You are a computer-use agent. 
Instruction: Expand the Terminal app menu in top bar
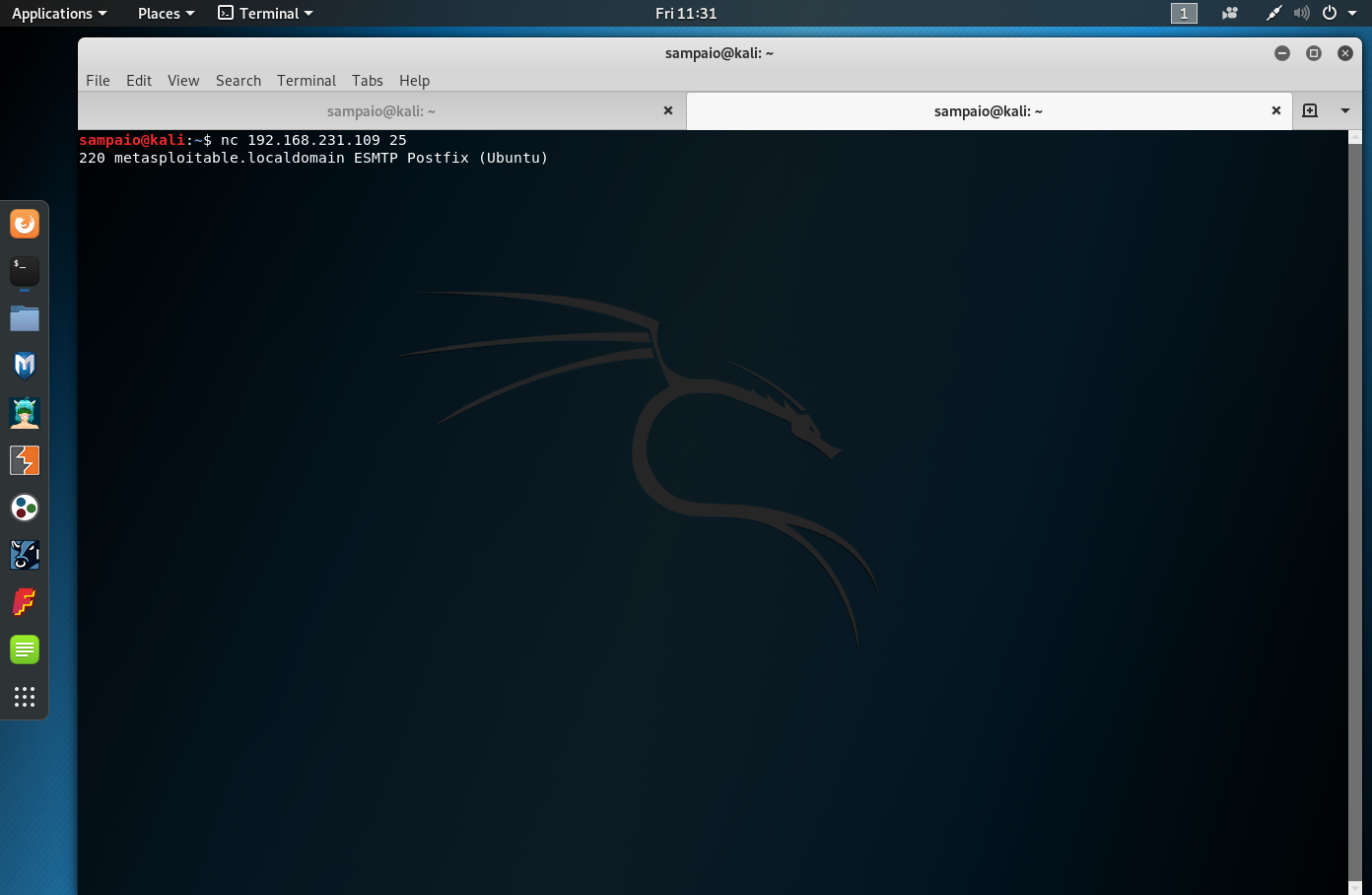click(x=265, y=13)
